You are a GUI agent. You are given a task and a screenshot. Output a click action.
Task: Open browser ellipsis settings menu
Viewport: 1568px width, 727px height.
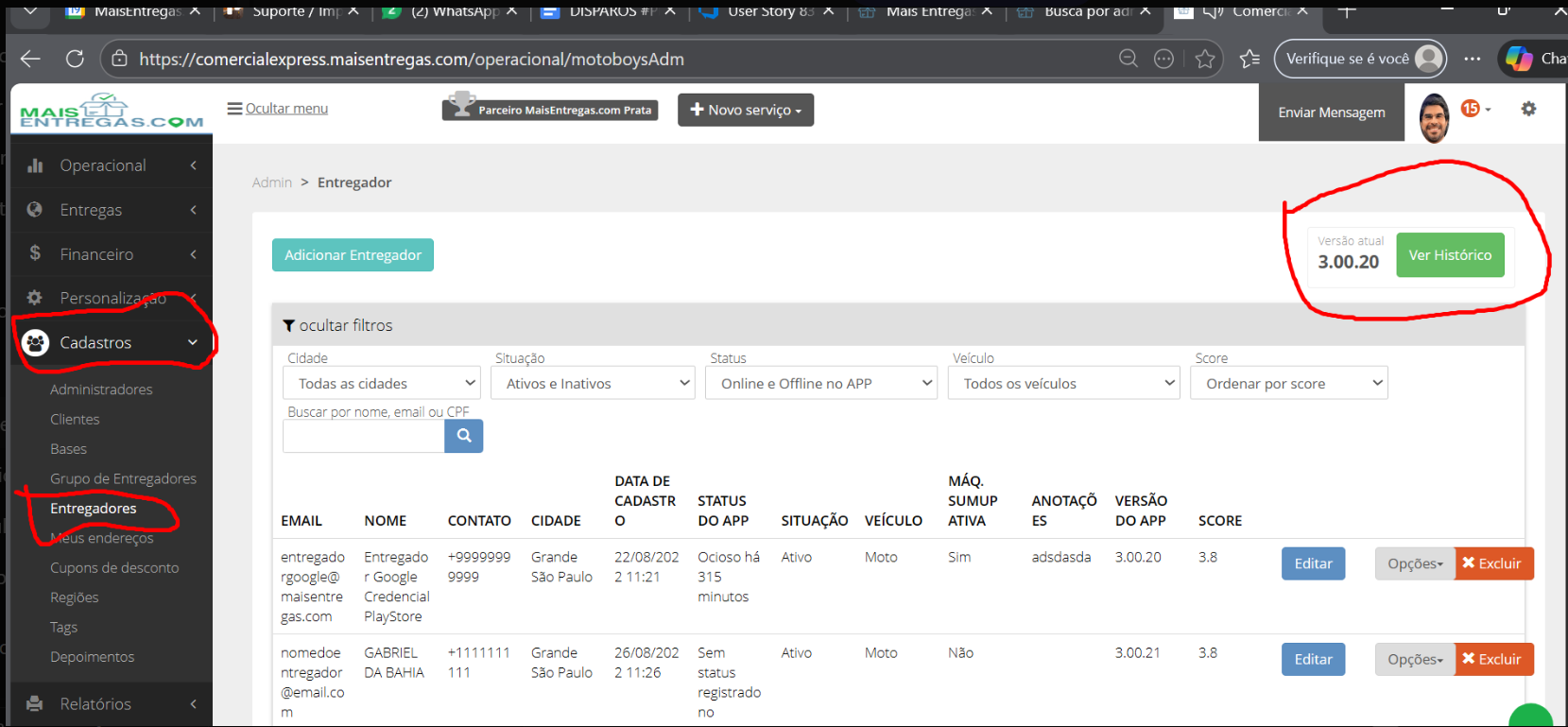pyautogui.click(x=1473, y=59)
